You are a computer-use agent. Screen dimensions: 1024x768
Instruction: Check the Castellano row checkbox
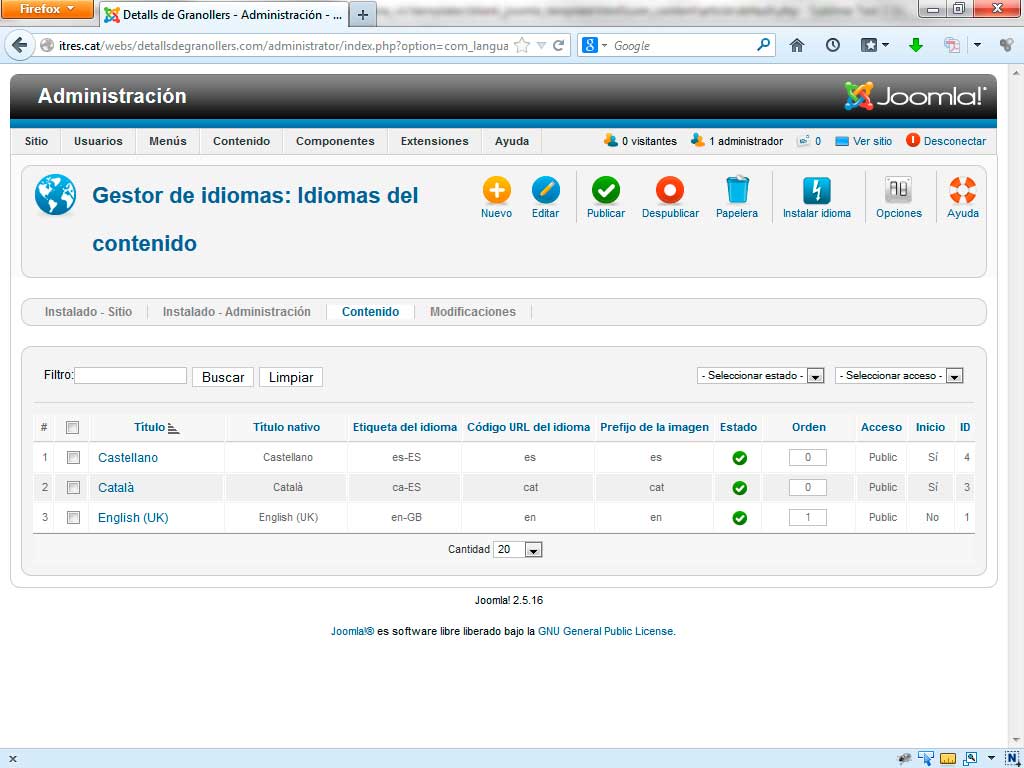click(73, 458)
